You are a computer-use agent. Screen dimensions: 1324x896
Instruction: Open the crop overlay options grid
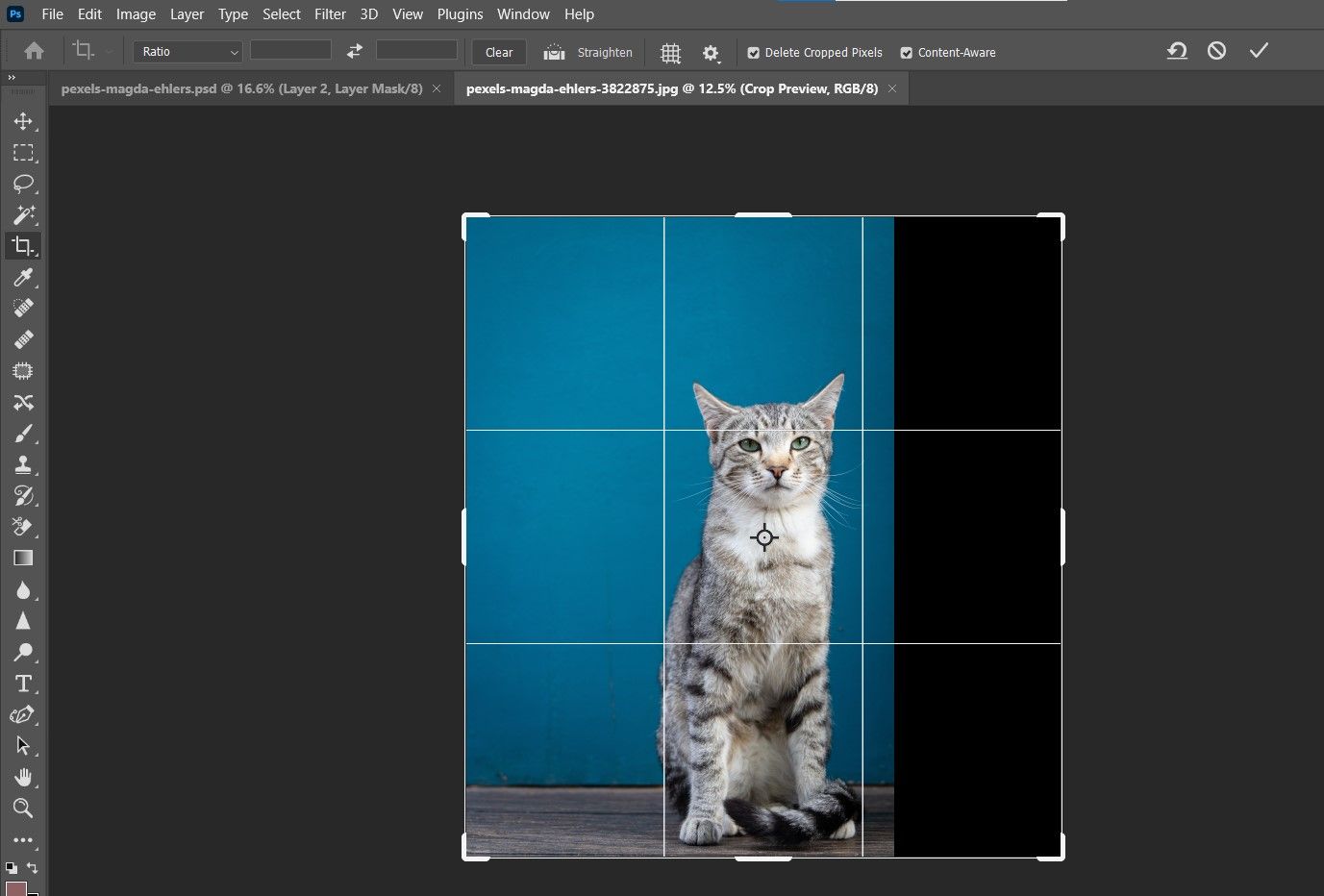pos(670,53)
